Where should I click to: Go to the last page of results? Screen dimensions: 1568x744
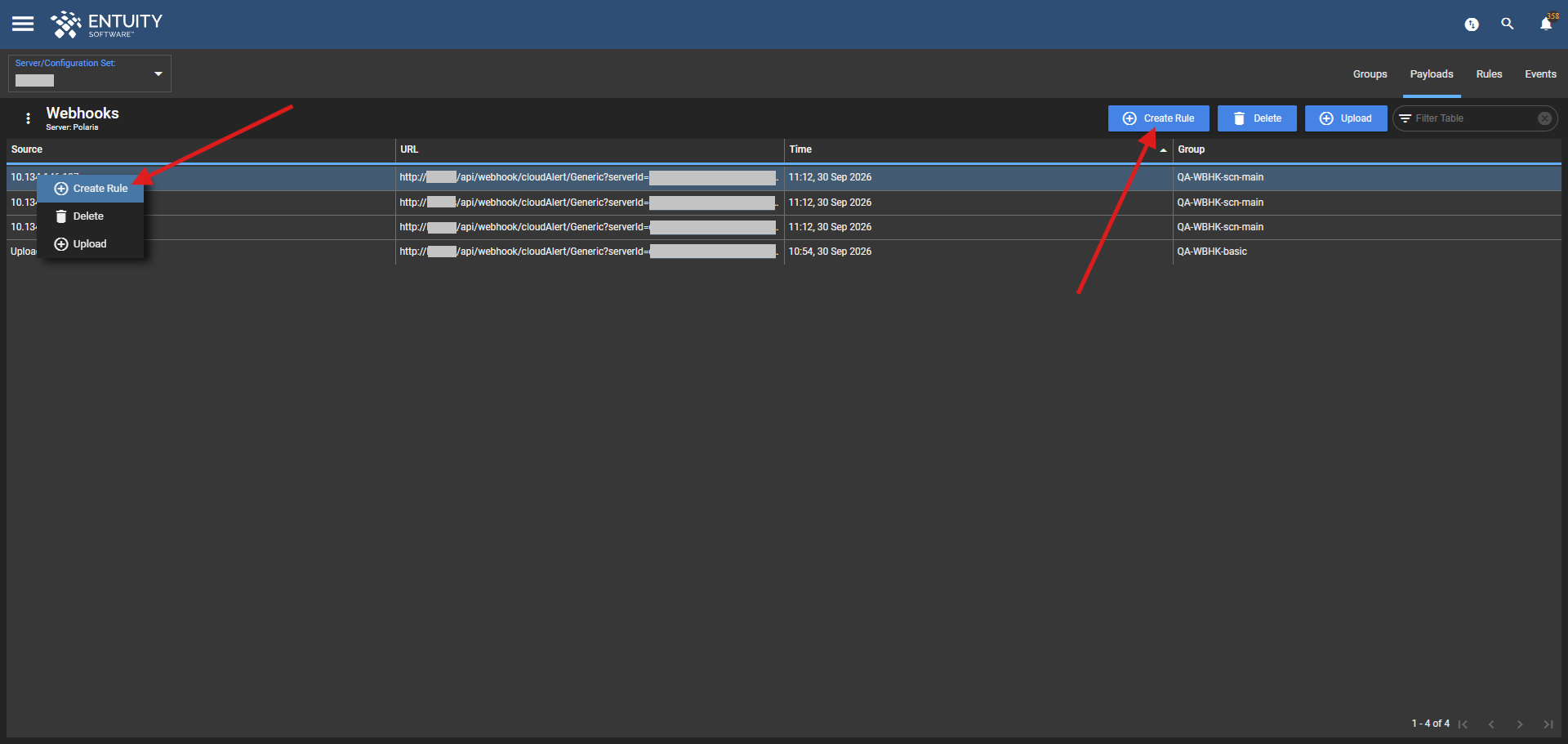[x=1548, y=724]
